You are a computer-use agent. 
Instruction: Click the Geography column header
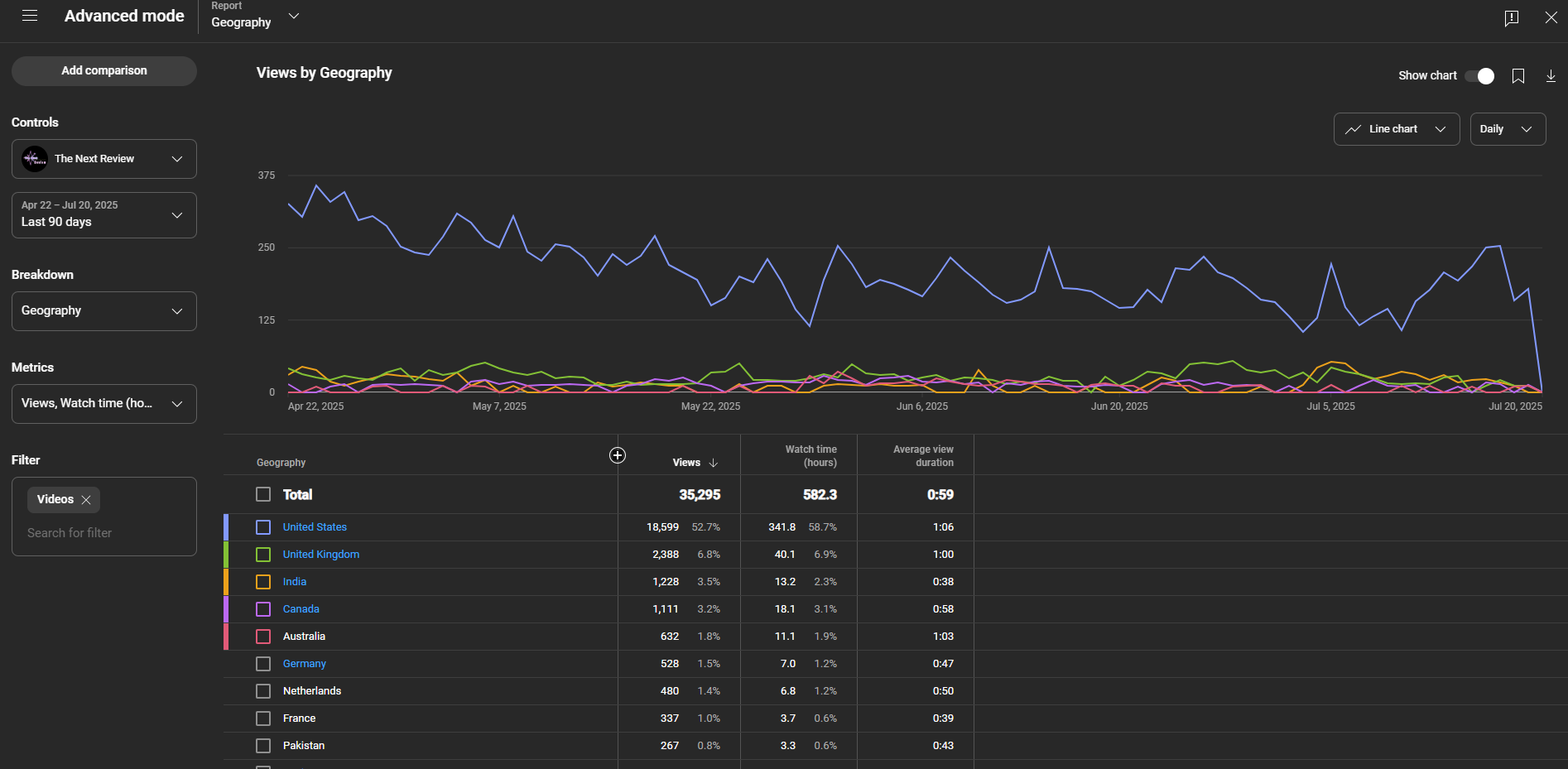click(x=281, y=463)
